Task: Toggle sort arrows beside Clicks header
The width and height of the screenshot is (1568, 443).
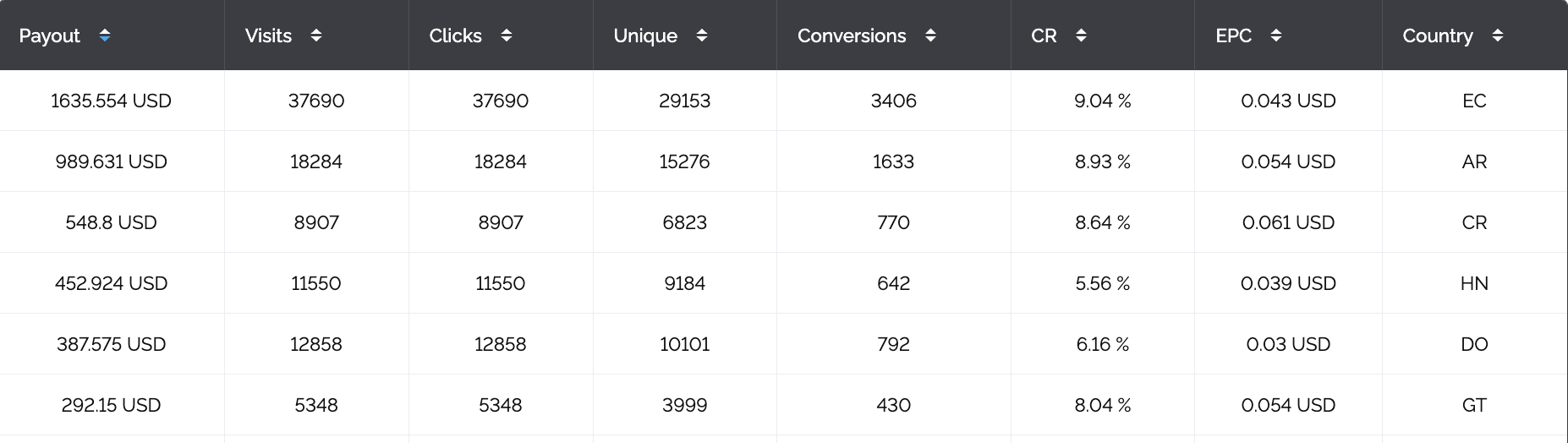Action: pyautogui.click(x=507, y=36)
